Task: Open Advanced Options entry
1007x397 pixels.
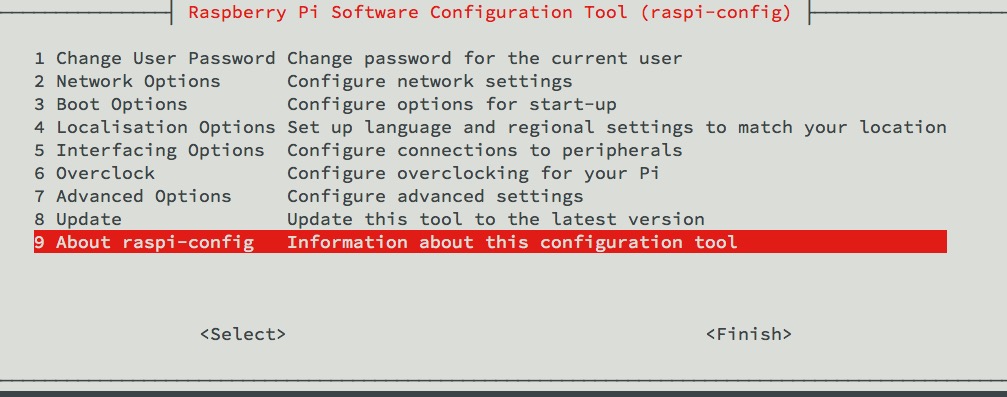Action: click(490, 196)
